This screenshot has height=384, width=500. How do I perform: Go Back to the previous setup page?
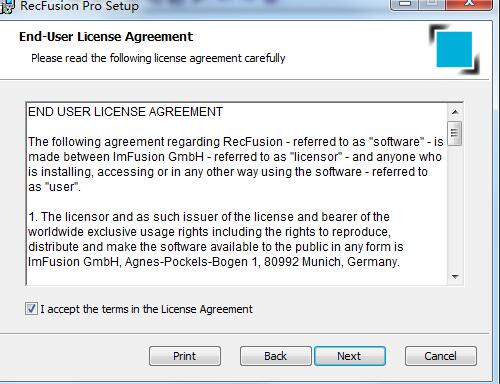point(276,356)
